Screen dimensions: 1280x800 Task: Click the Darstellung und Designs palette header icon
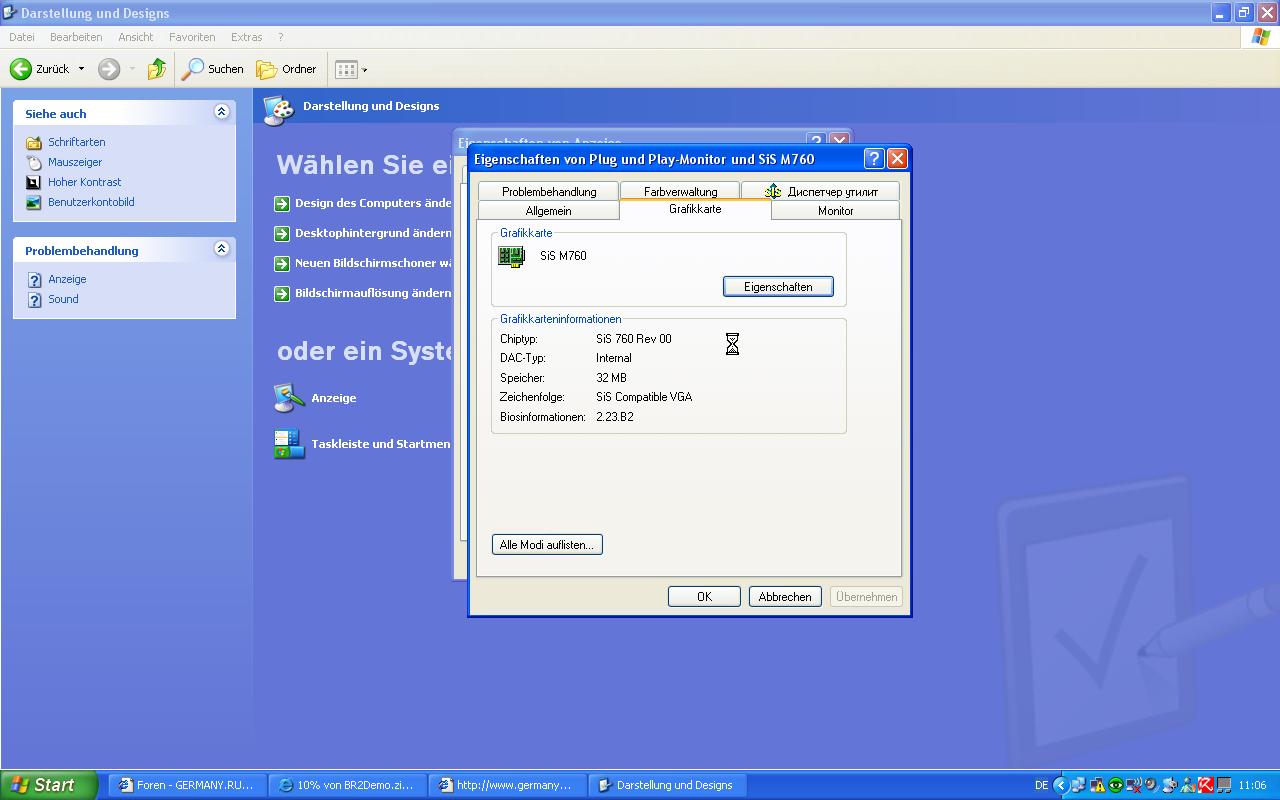pos(279,109)
